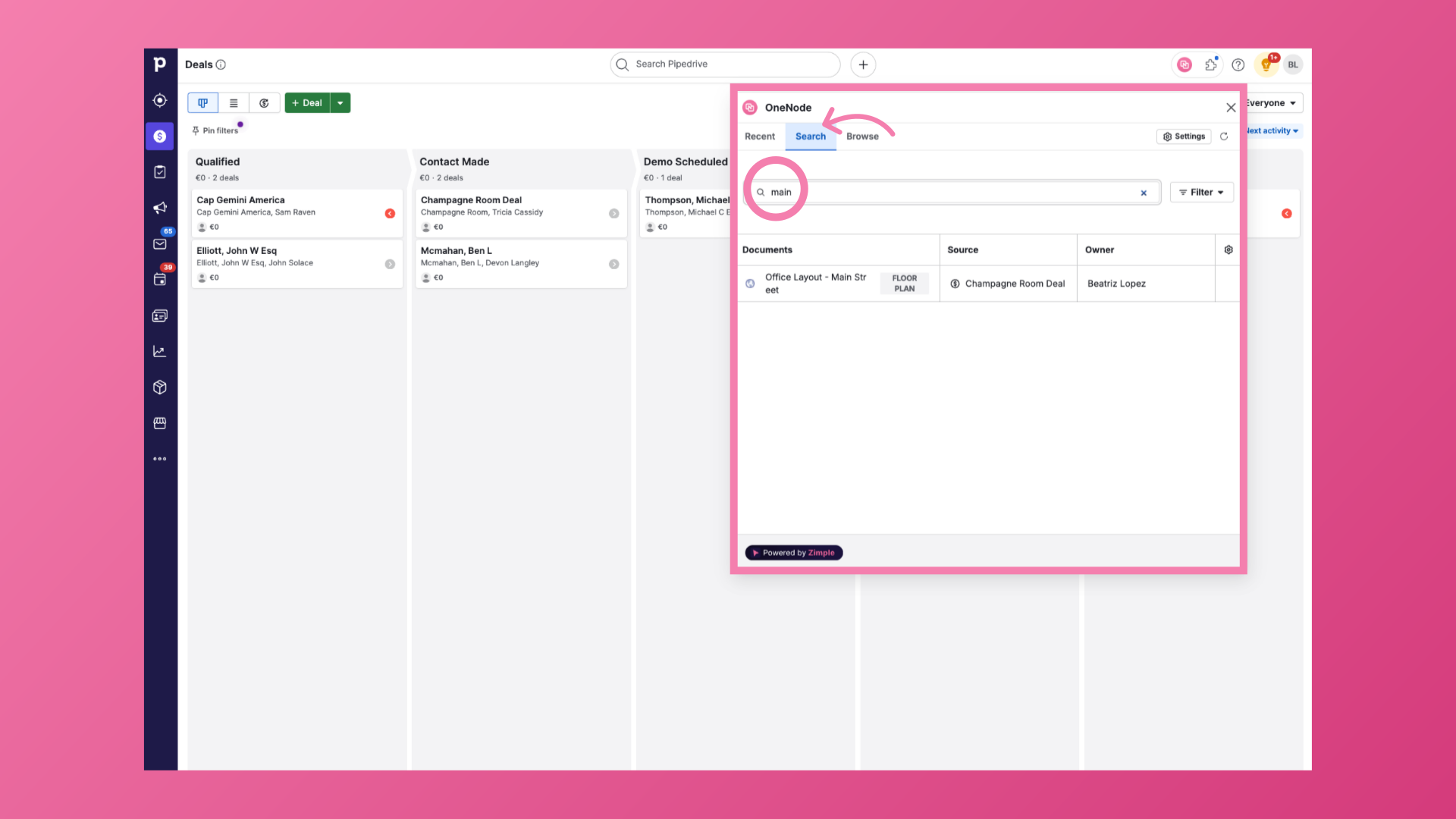Click the Deals info icon
1456x819 pixels.
tap(221, 64)
